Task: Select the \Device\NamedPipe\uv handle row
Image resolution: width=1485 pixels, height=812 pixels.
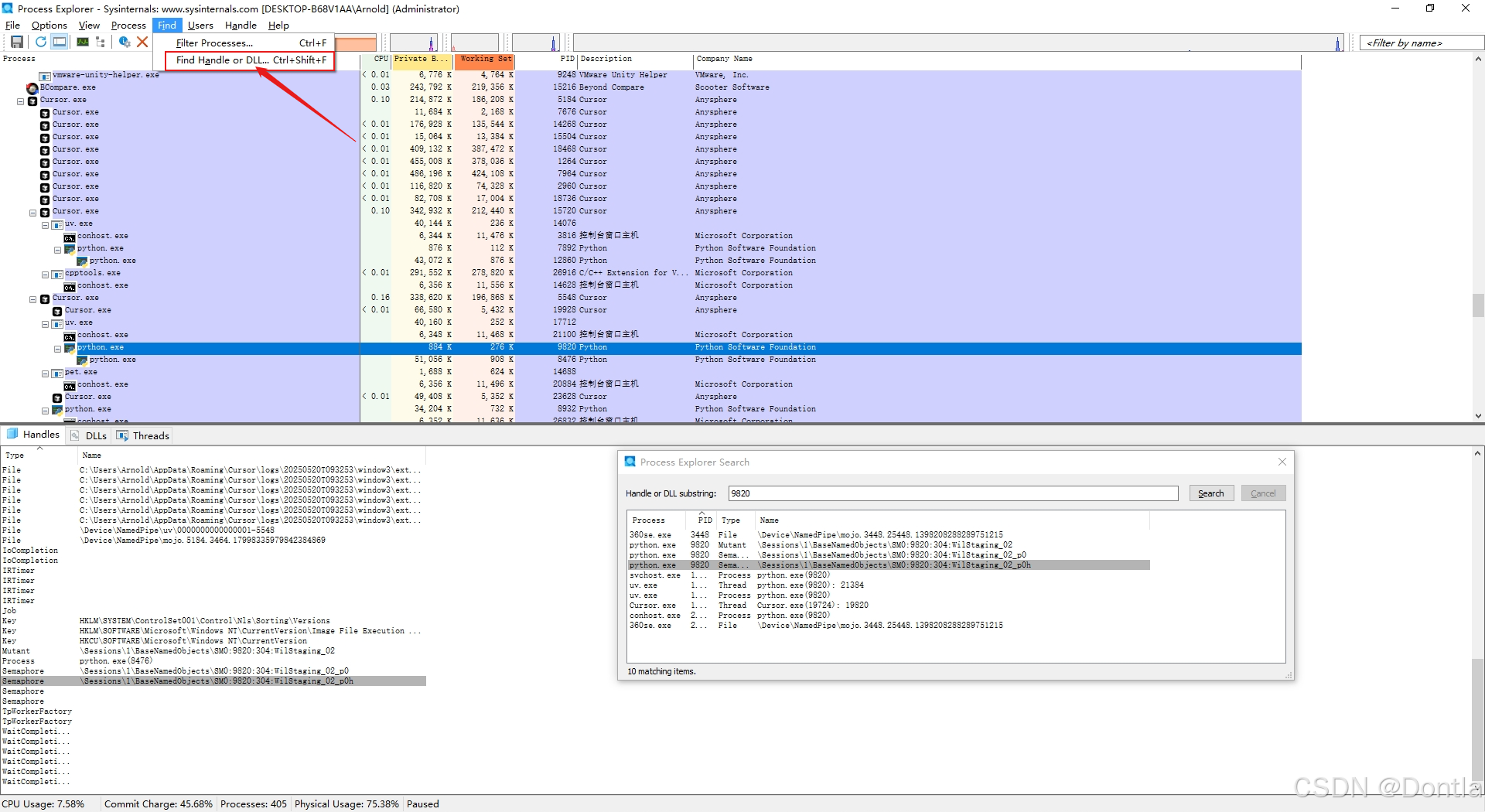Action: [213, 531]
